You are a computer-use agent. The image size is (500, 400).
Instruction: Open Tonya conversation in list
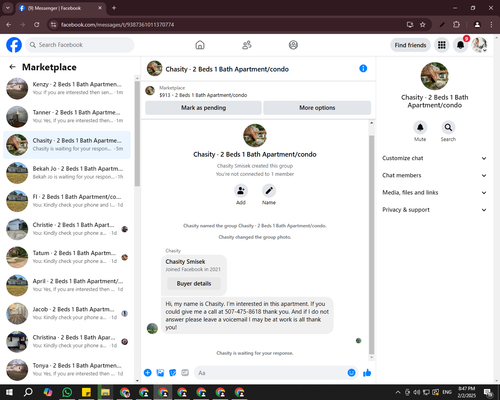pyautogui.click(x=67, y=370)
